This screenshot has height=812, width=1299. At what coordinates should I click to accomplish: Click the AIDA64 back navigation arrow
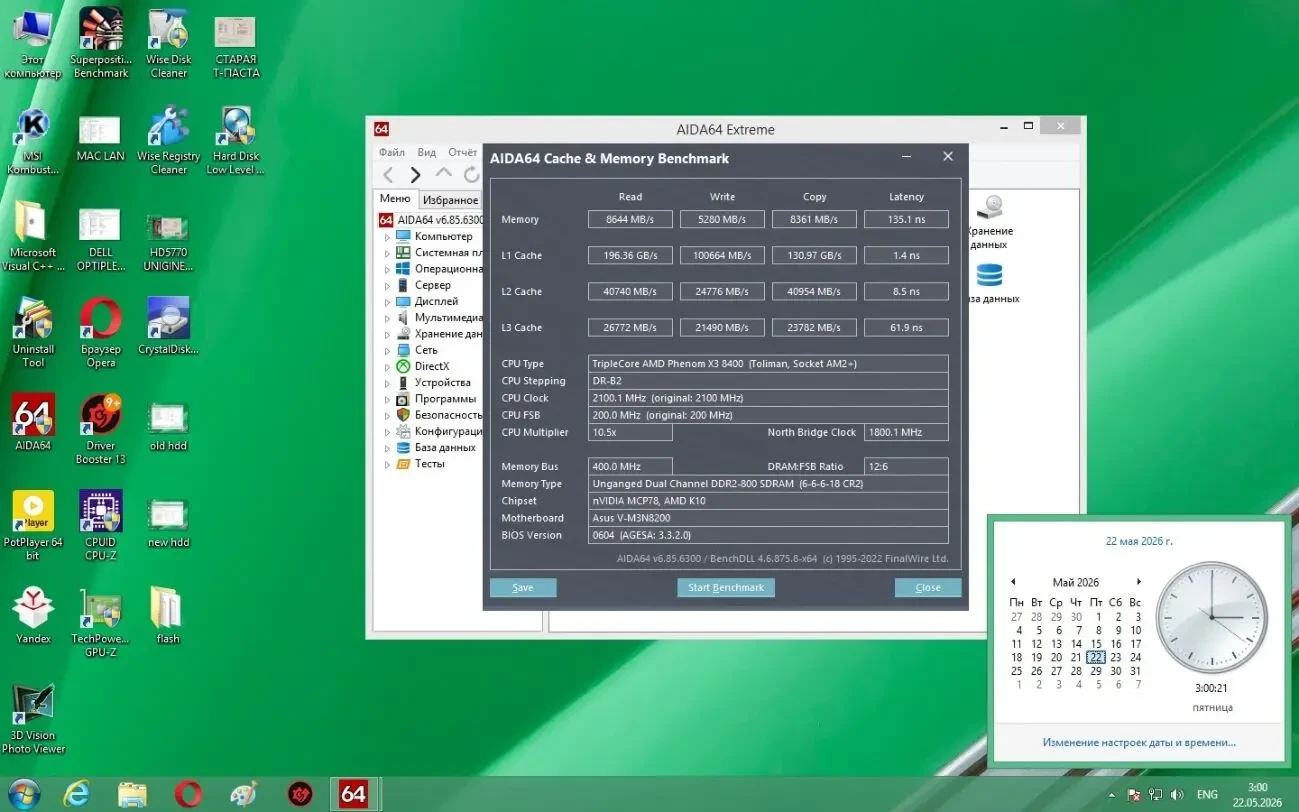coord(388,175)
